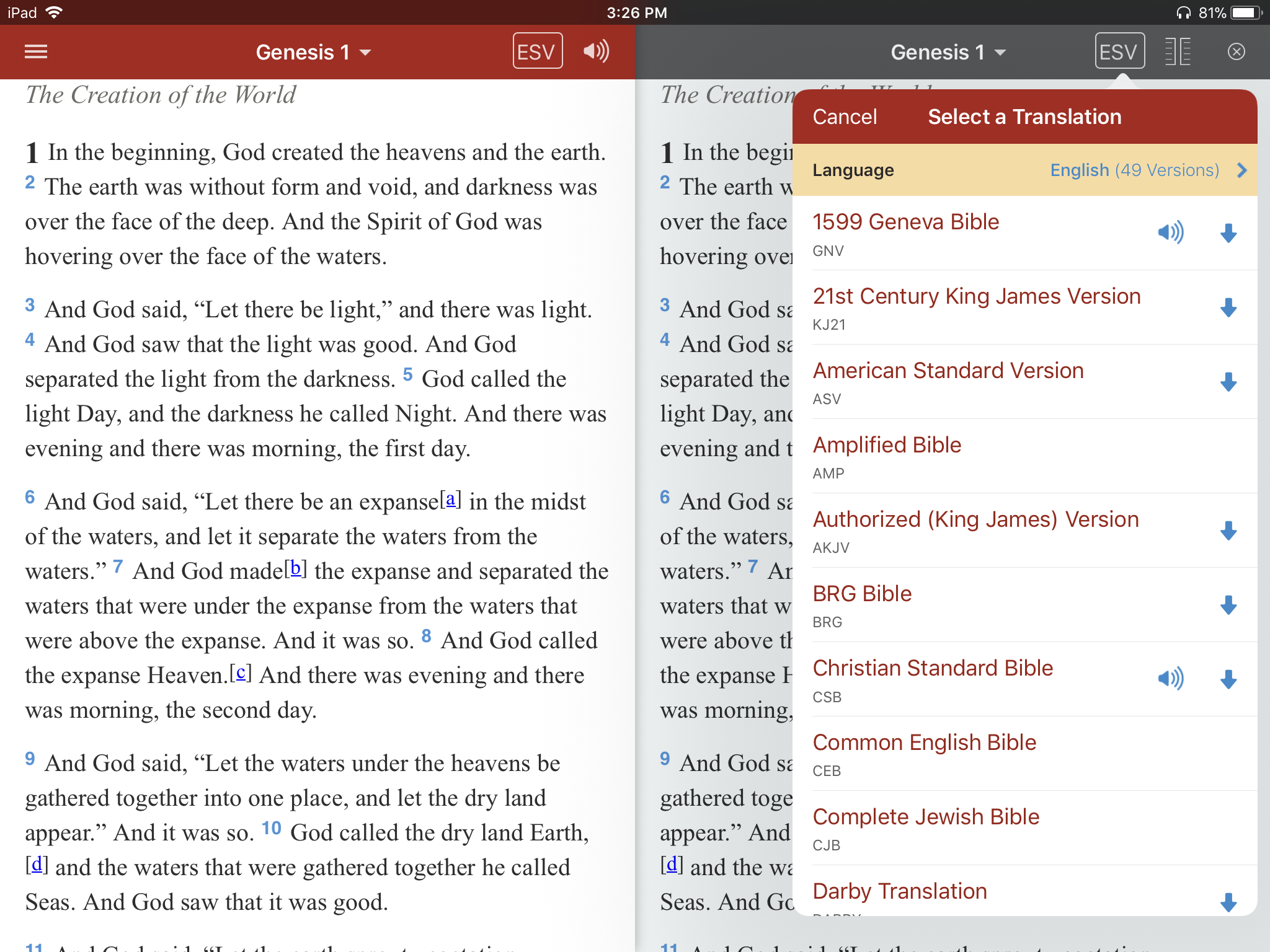The width and height of the screenshot is (1270, 952).
Task: Download American Standard Version
Action: (x=1228, y=382)
